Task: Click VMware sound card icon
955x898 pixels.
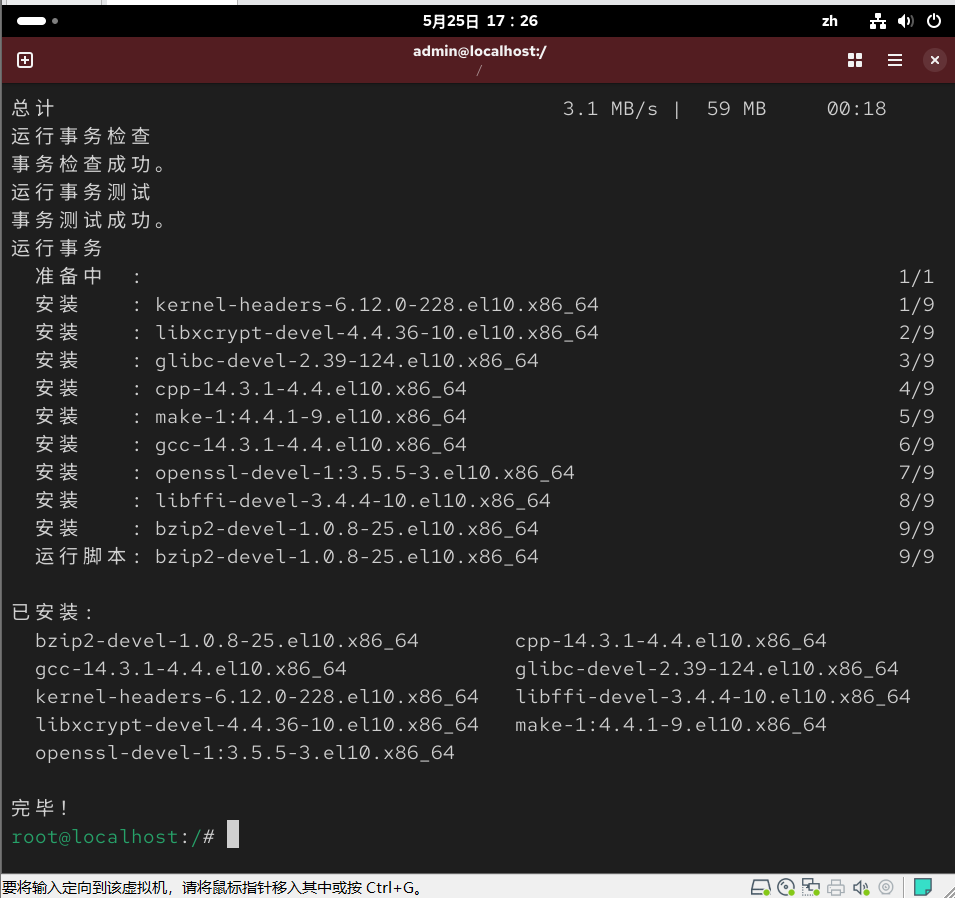Action: (x=861, y=887)
